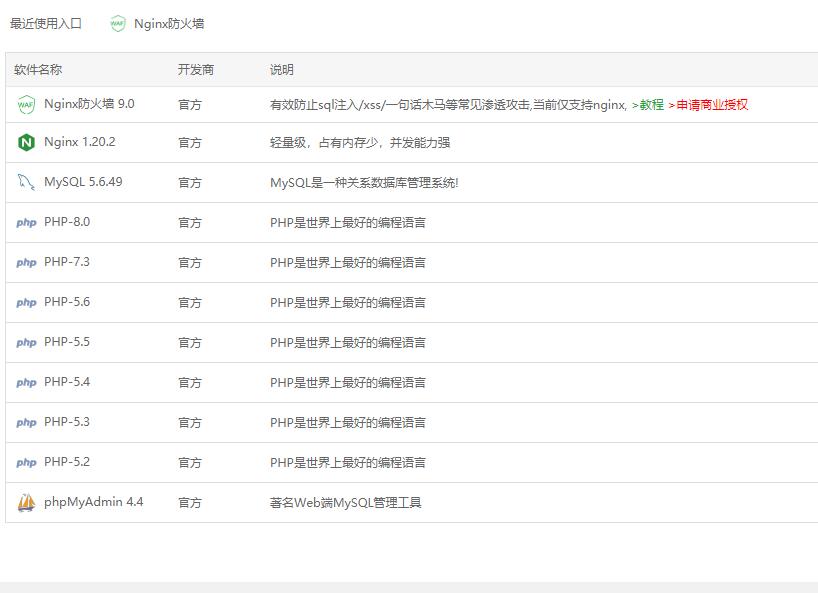
Task: Click the php icon beside PHP-5.2
Action: point(26,463)
